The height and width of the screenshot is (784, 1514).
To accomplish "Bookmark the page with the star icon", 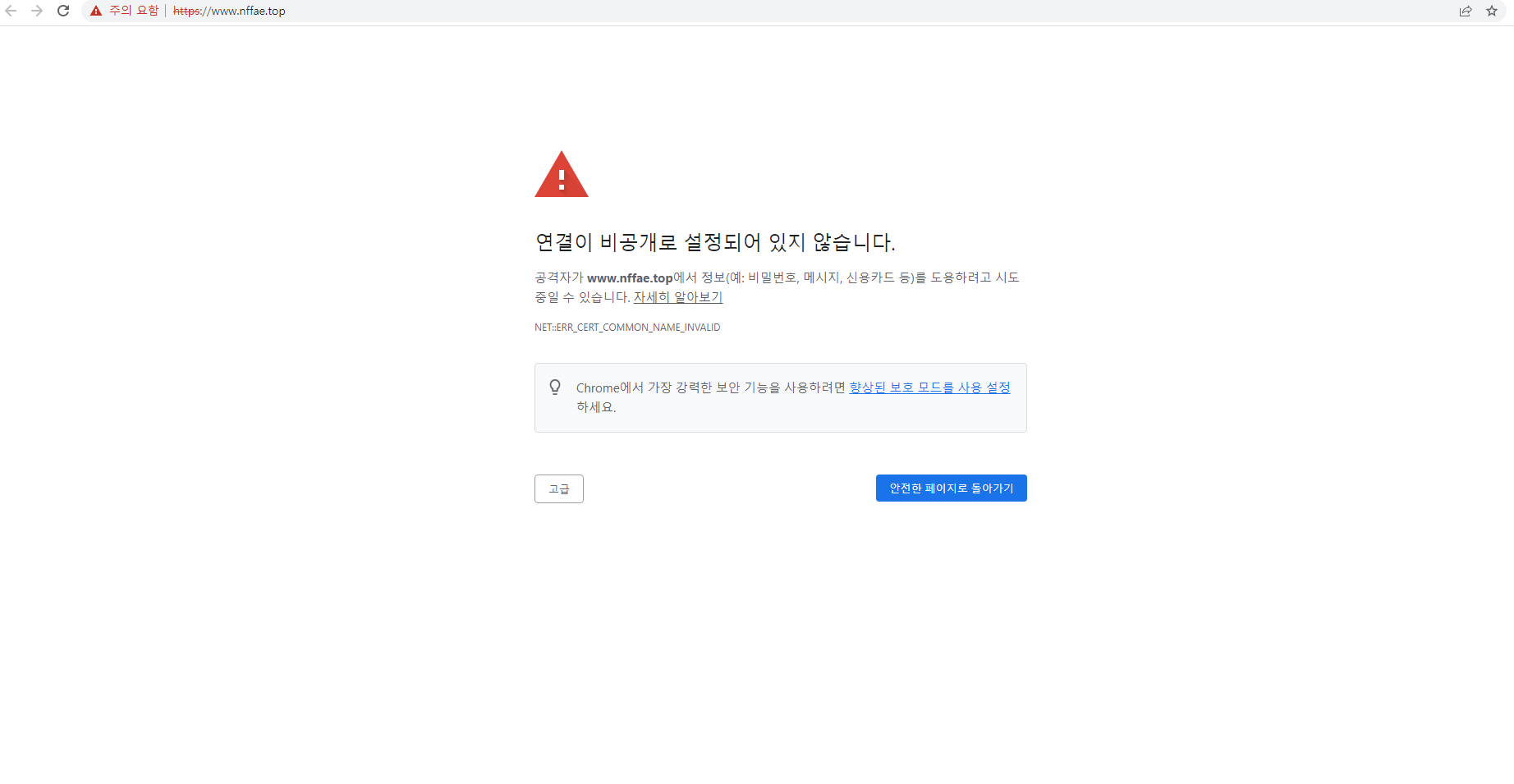I will point(1492,11).
